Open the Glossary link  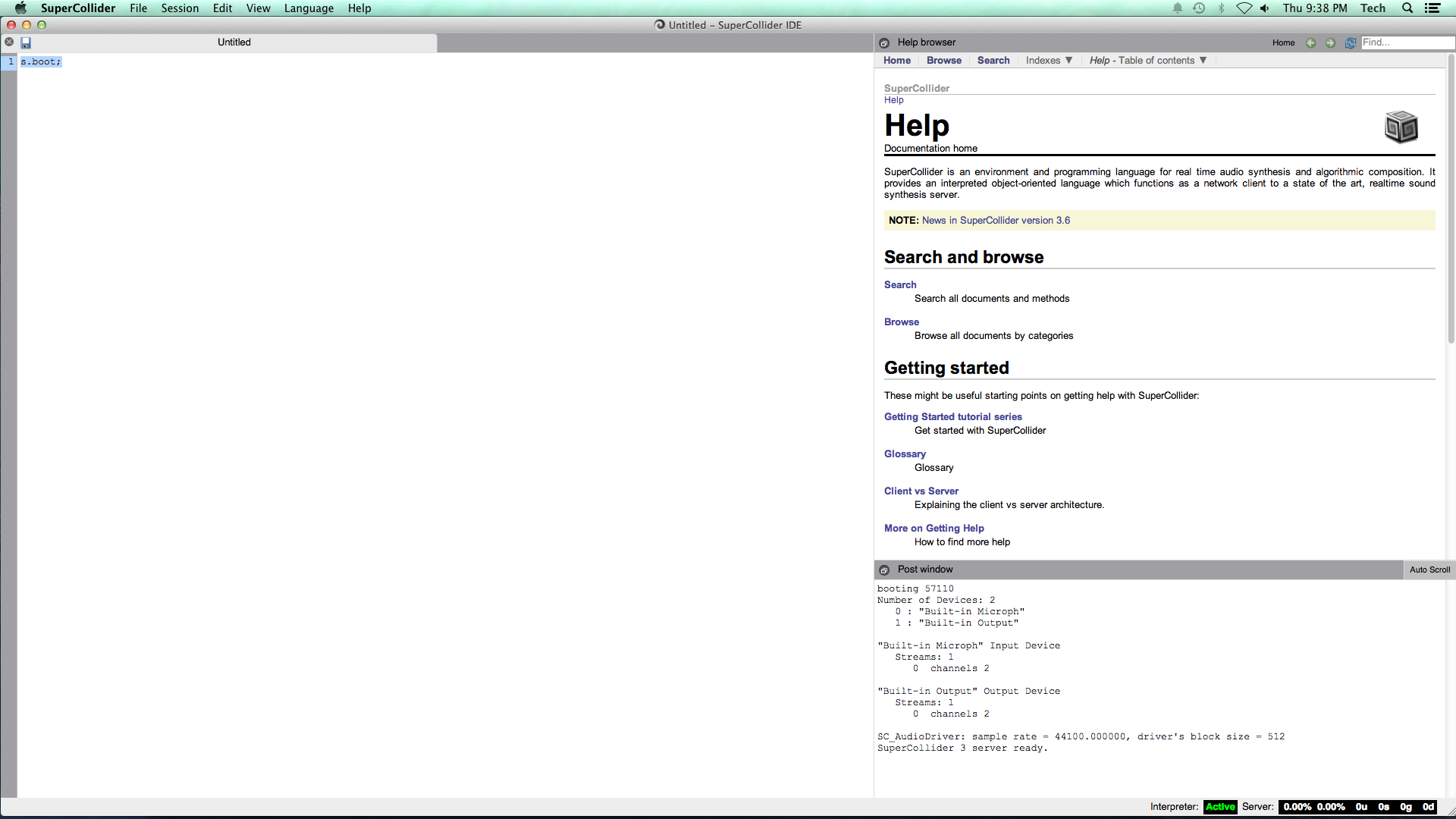click(x=905, y=454)
